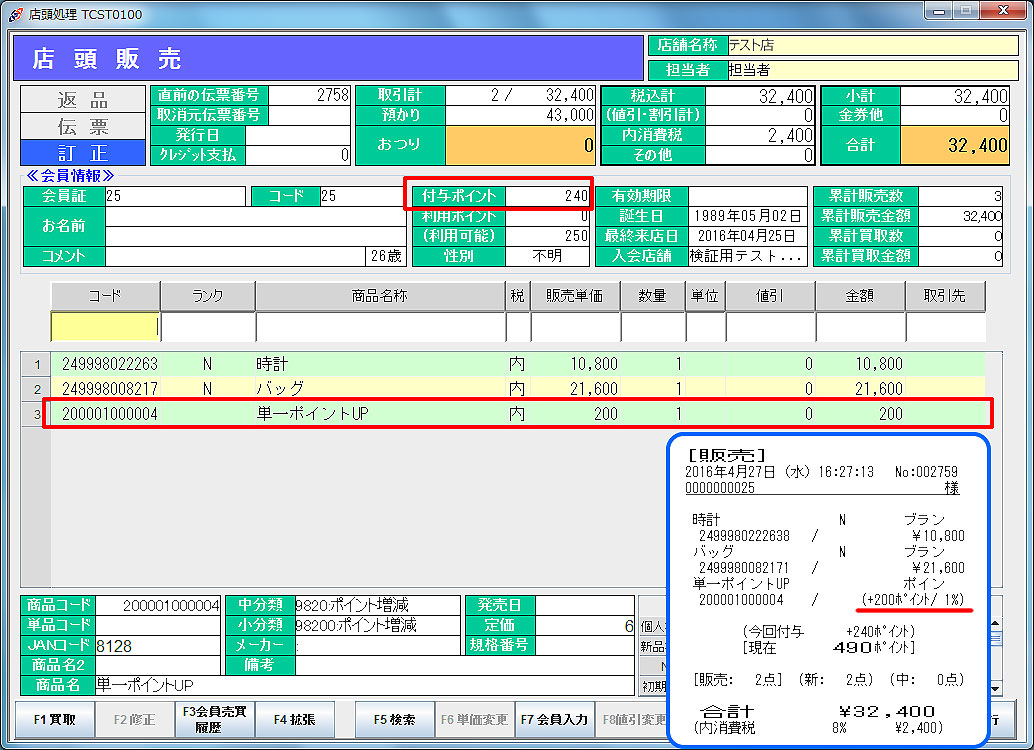Screen dimensions: 1034x750
Task: Open F3会員売買履歴 history
Action: [214, 719]
